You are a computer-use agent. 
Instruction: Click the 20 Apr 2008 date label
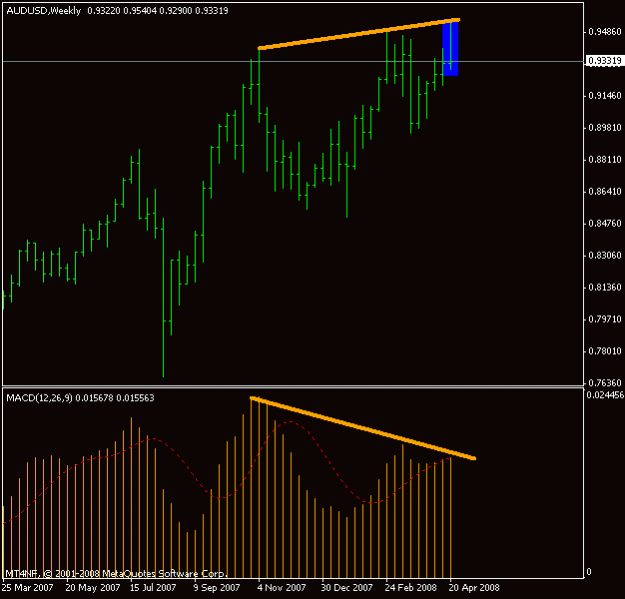[474, 587]
